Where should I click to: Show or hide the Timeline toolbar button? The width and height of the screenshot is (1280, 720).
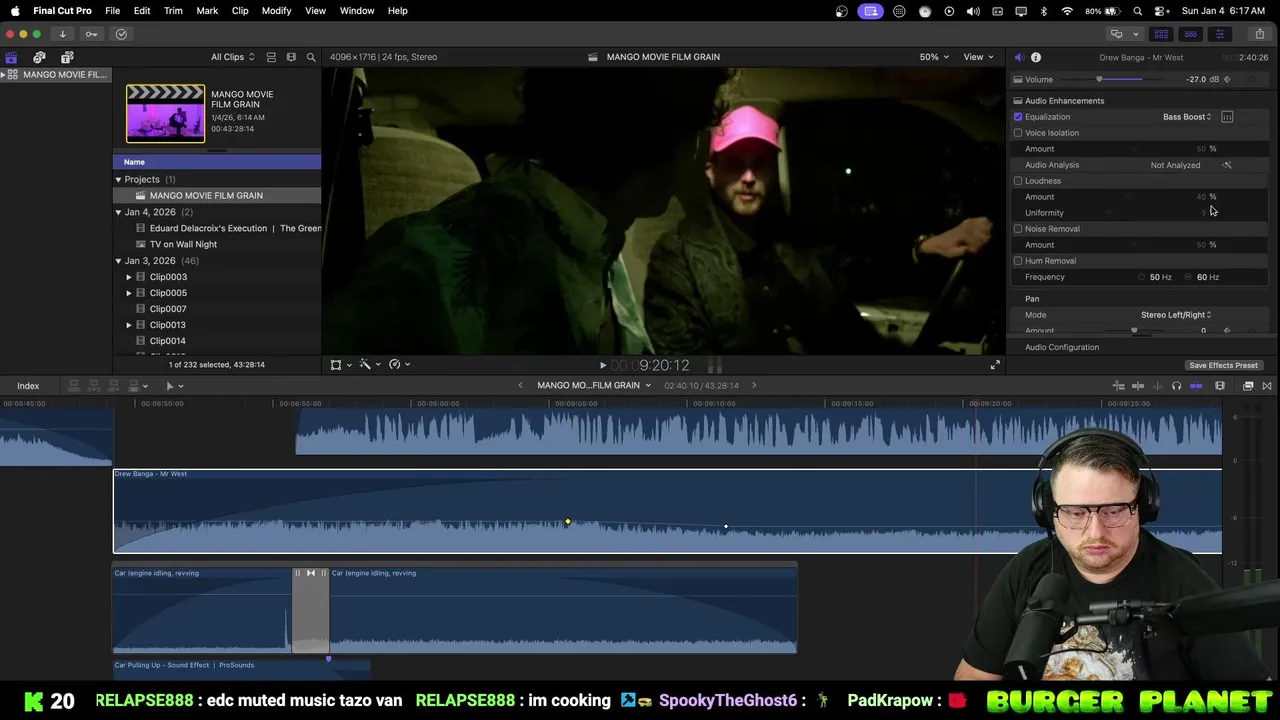coord(1190,34)
